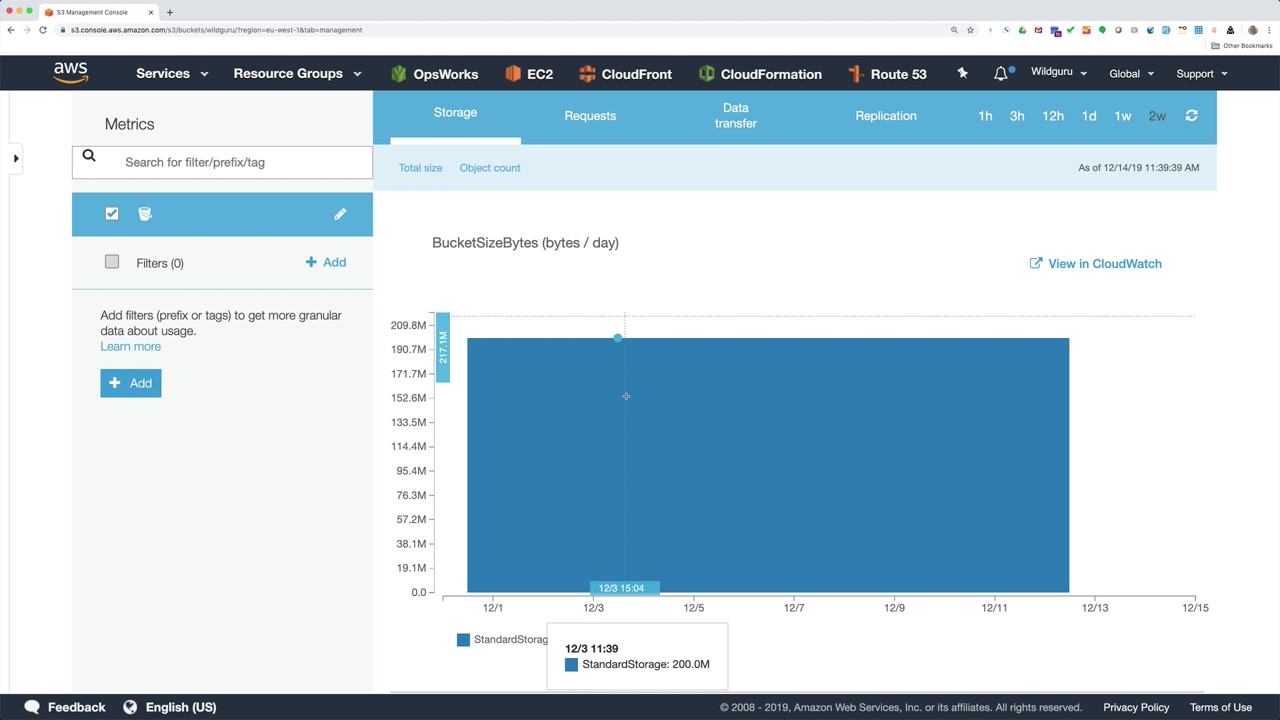The width and height of the screenshot is (1280, 720).
Task: Open the OpsWorks shortcut icon
Action: [x=399, y=74]
